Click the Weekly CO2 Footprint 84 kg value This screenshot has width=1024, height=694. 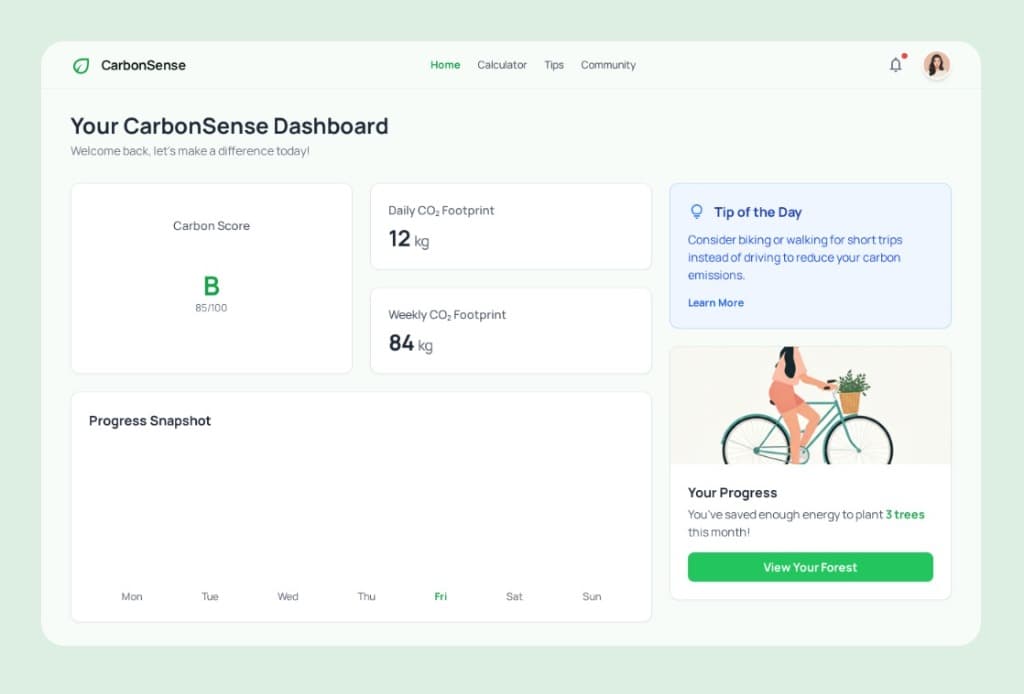410,343
